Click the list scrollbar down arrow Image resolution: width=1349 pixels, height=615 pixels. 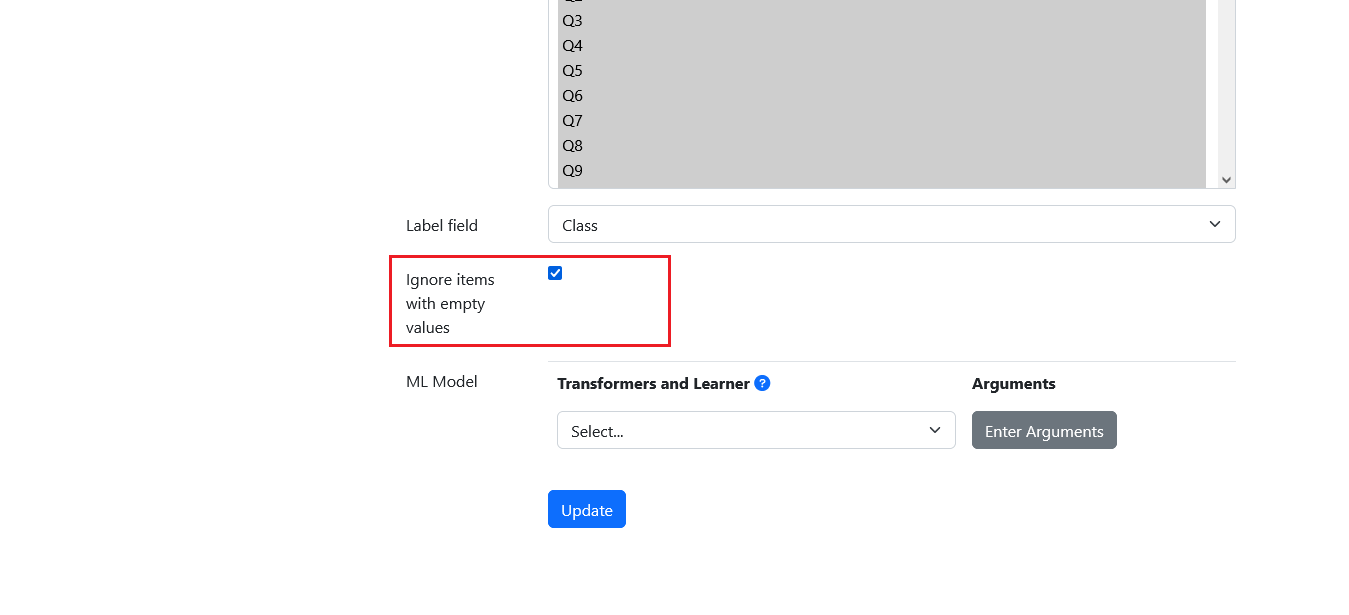[1226, 180]
